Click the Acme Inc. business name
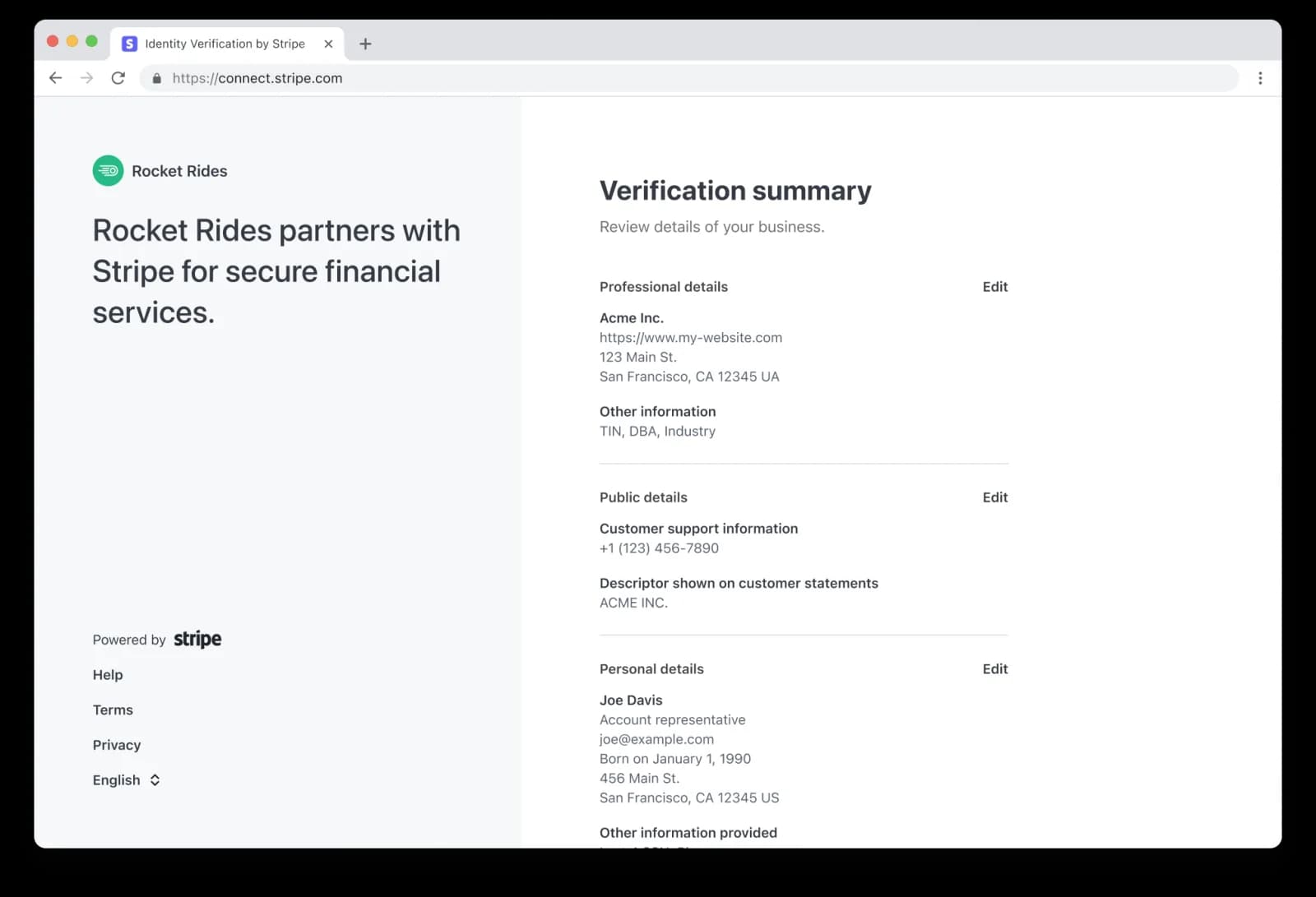The image size is (1316, 897). 632,318
